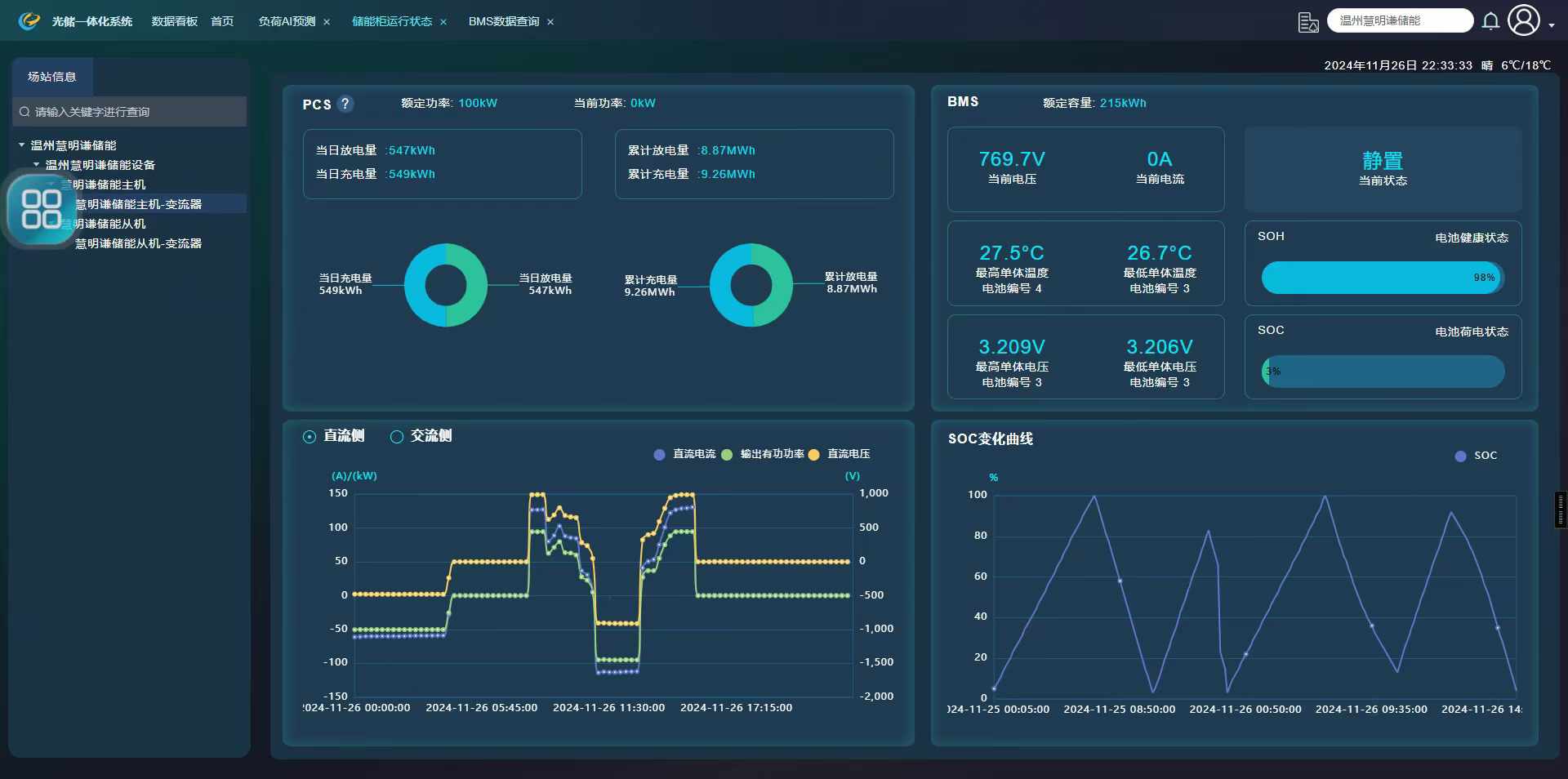Click the floating four-square menu button
Screen dimensions: 1568x779
(42, 209)
